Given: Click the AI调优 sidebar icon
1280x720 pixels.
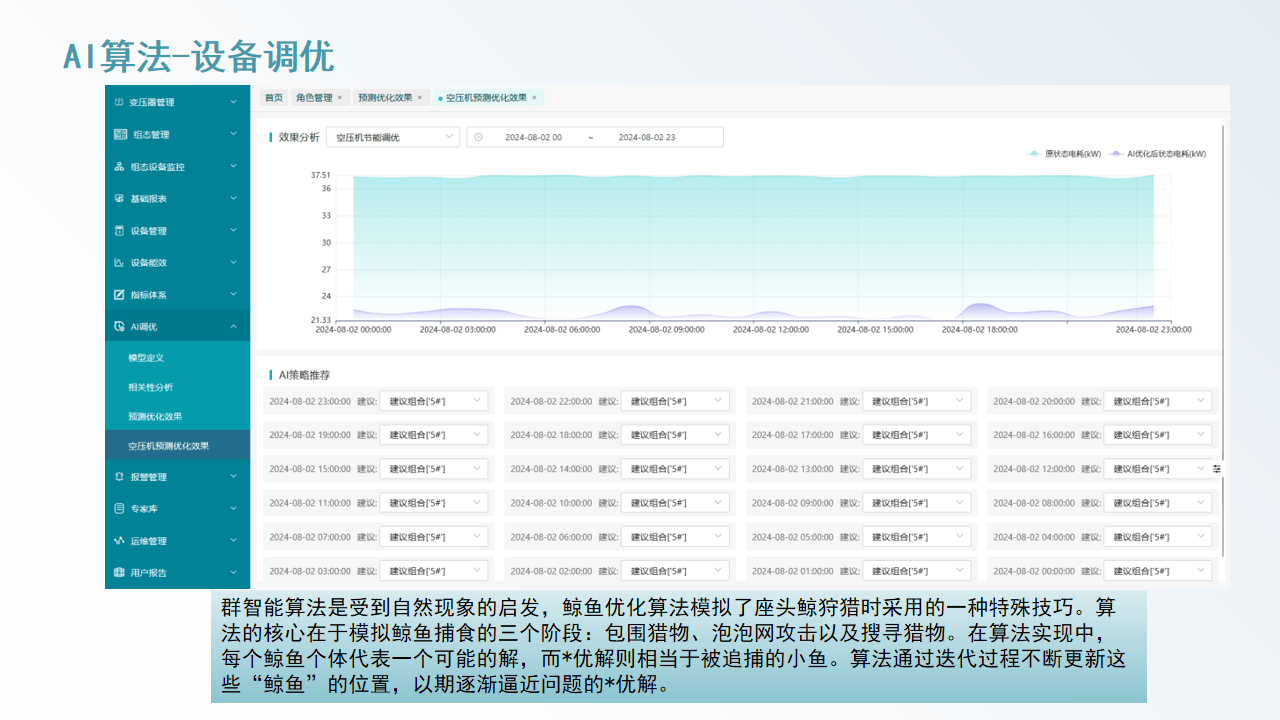Looking at the screenshot, I should (119, 326).
